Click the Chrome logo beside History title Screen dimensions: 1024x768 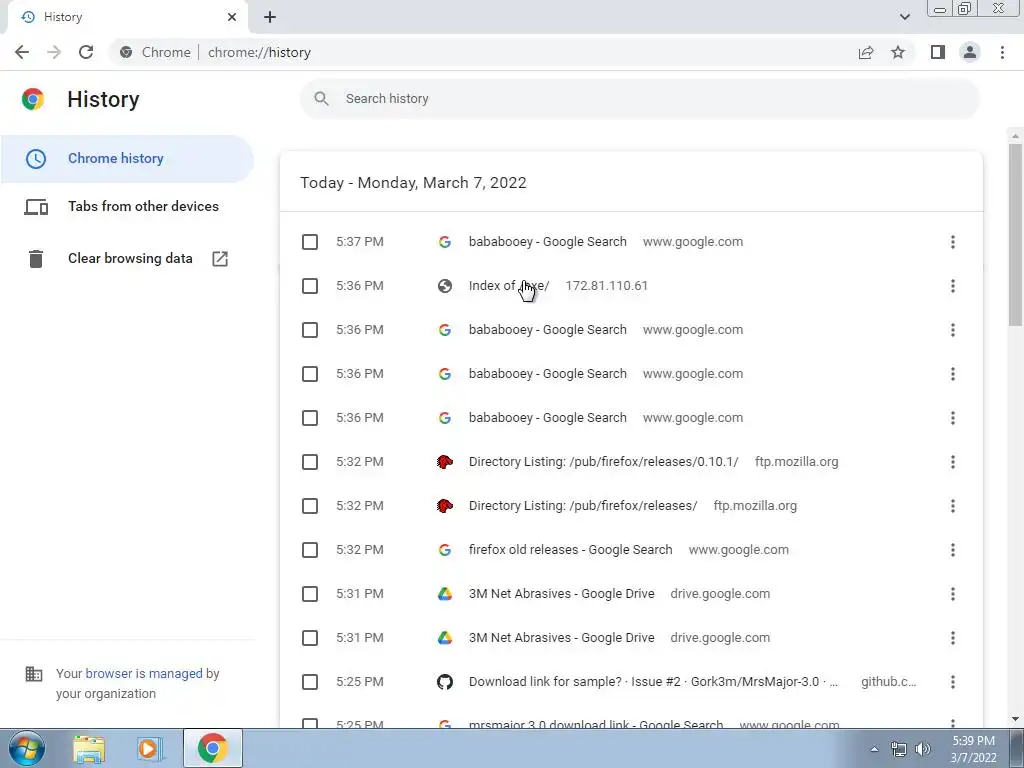click(33, 99)
